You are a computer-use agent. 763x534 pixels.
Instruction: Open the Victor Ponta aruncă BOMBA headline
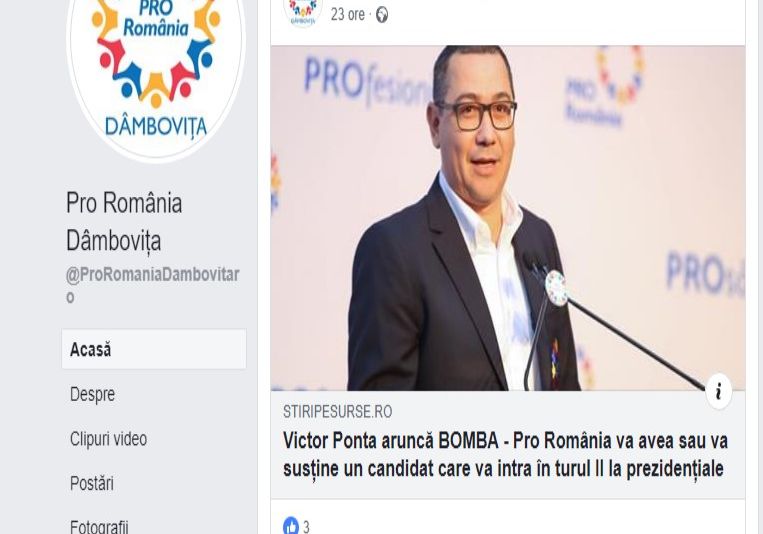pos(505,455)
